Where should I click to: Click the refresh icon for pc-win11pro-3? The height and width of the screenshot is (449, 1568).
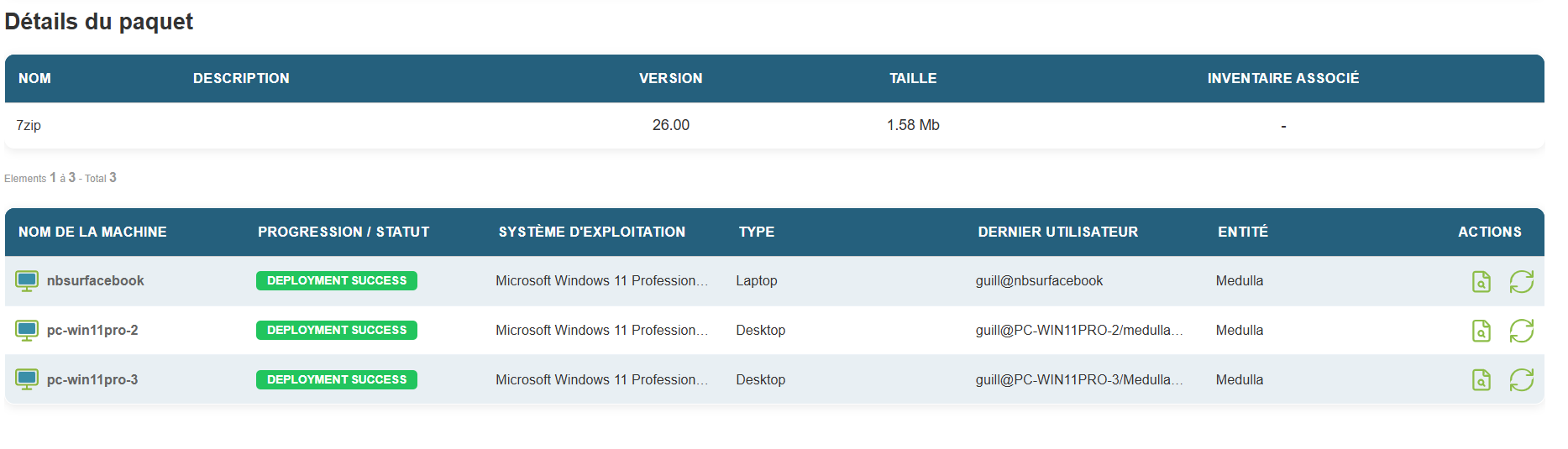(x=1521, y=380)
